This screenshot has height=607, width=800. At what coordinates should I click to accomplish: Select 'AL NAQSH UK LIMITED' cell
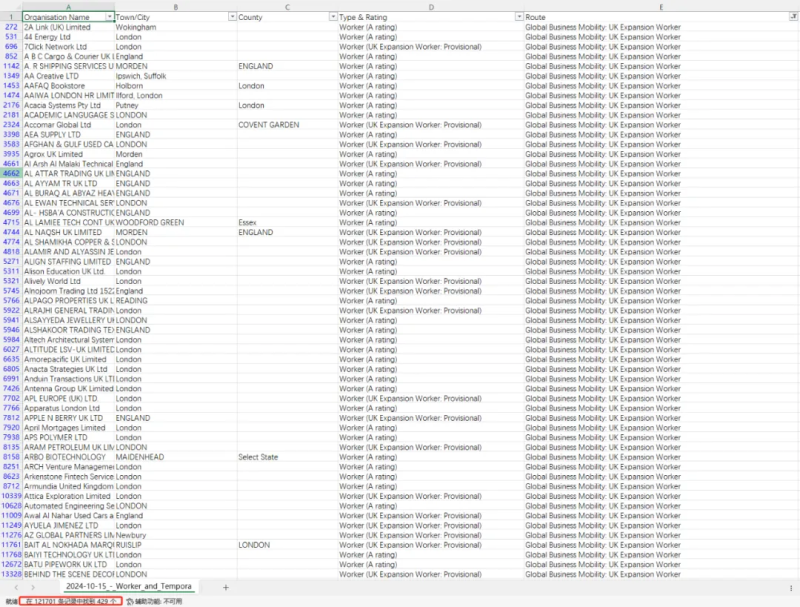point(68,232)
